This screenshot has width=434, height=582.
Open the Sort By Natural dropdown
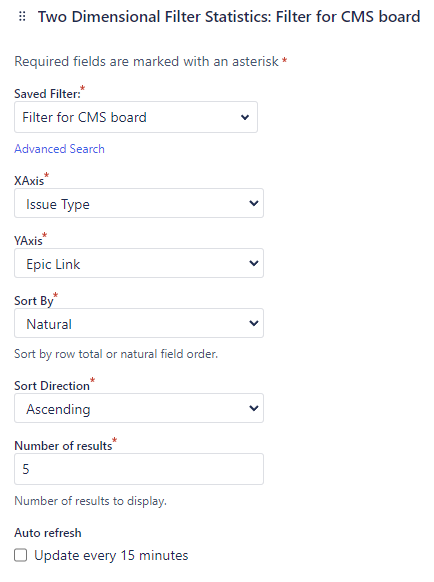(x=139, y=323)
